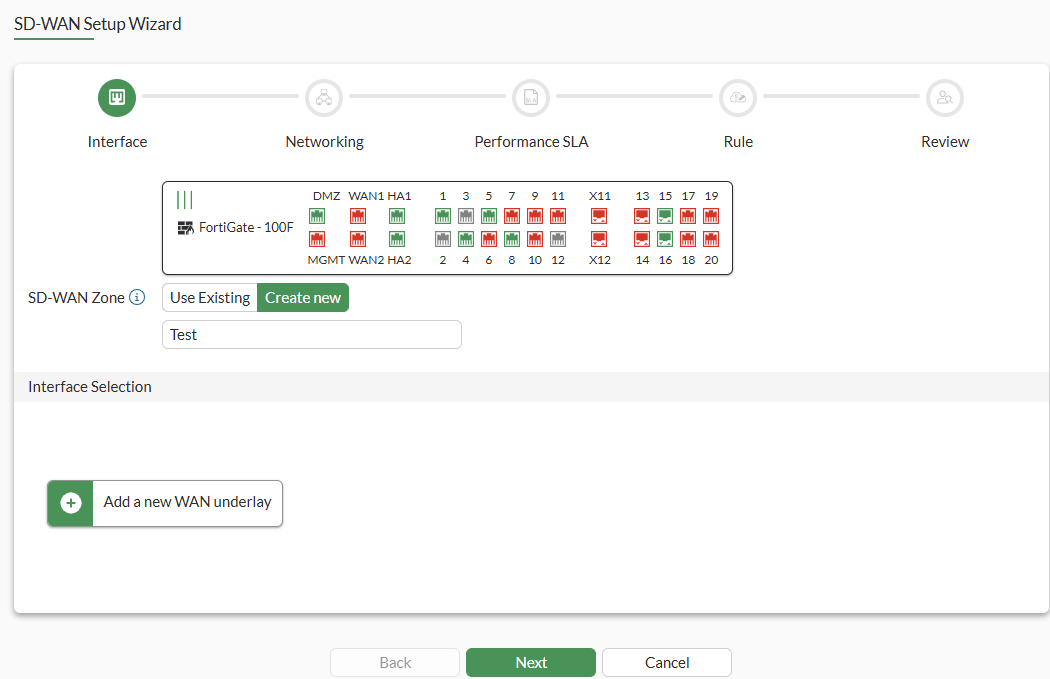Open the Performance SLA step icon
This screenshot has height=679, width=1050.
tap(531, 98)
